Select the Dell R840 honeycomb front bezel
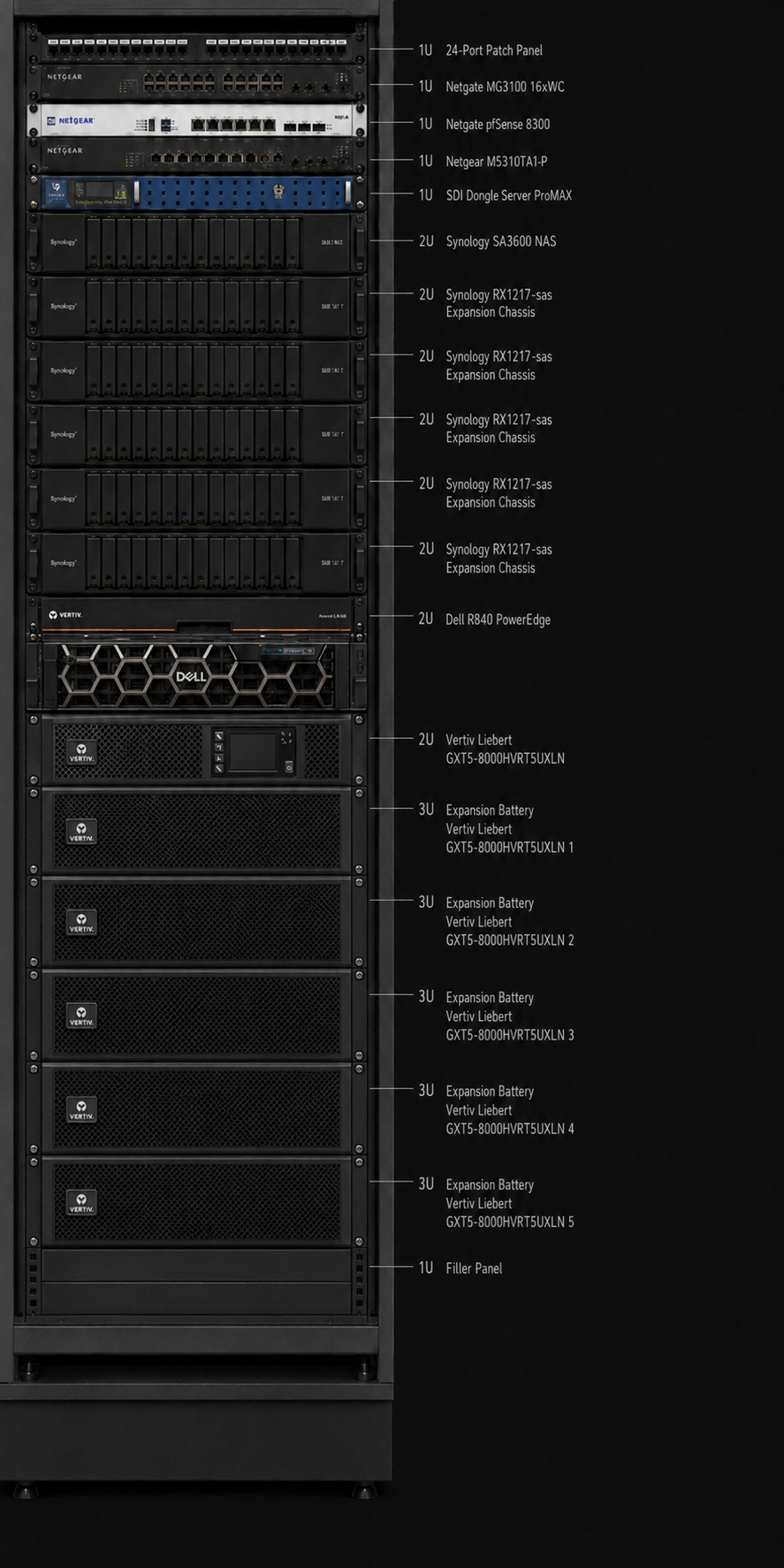The height and width of the screenshot is (1568, 784). [195, 676]
